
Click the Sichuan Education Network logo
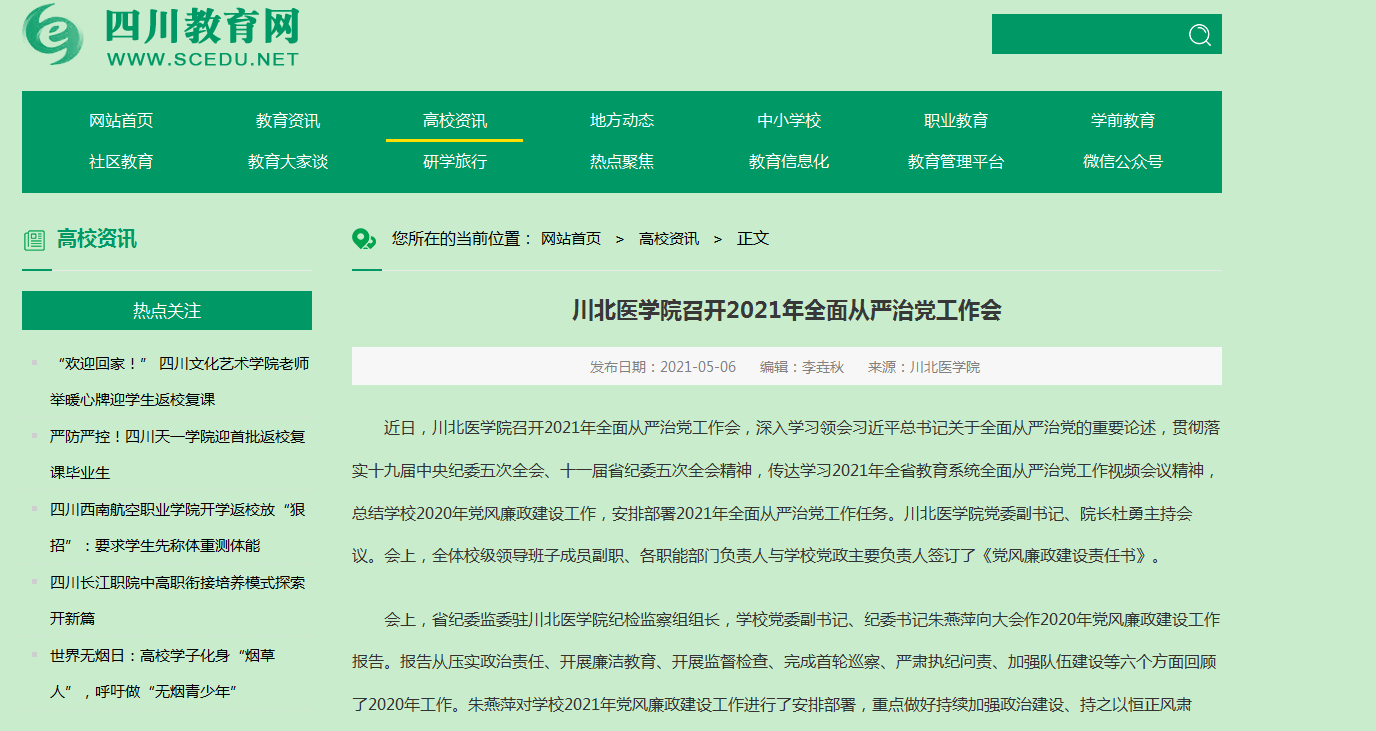point(162,36)
